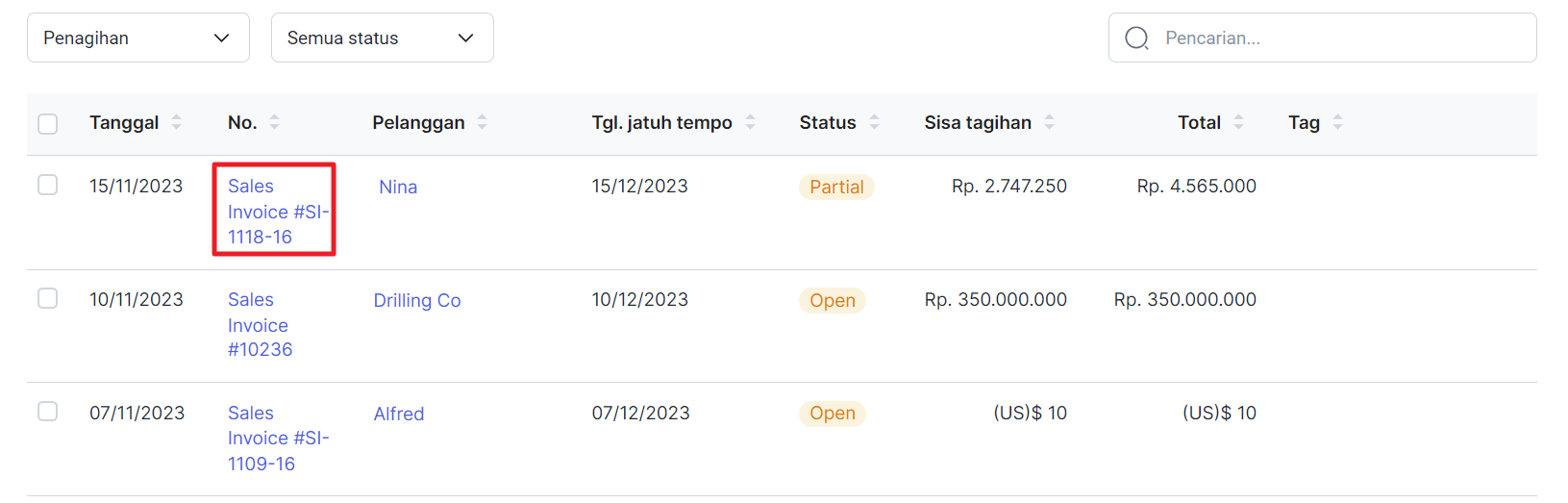Check the 15/11/2023 invoice row checkbox
This screenshot has width=1568, height=503.
(47, 185)
